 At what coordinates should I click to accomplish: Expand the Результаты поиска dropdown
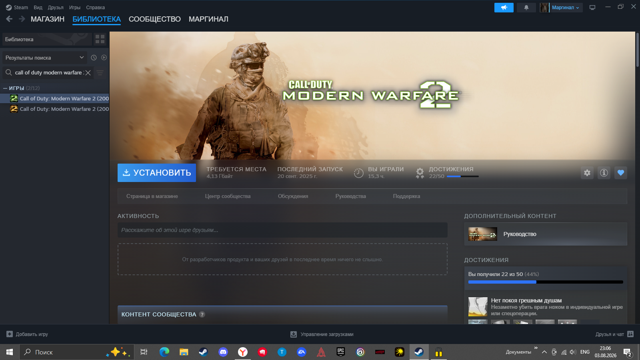44,58
